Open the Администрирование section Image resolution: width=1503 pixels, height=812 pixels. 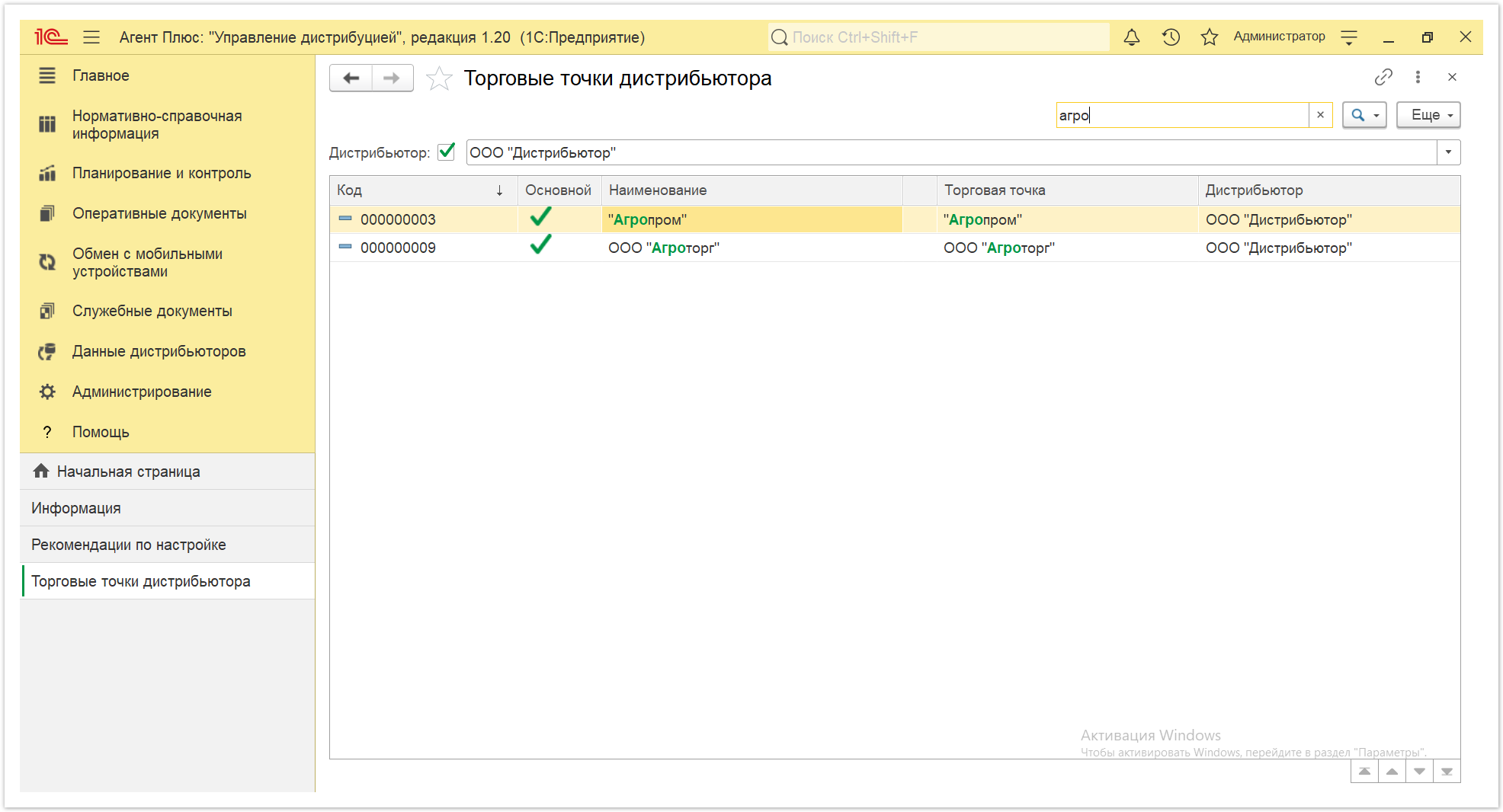click(142, 392)
